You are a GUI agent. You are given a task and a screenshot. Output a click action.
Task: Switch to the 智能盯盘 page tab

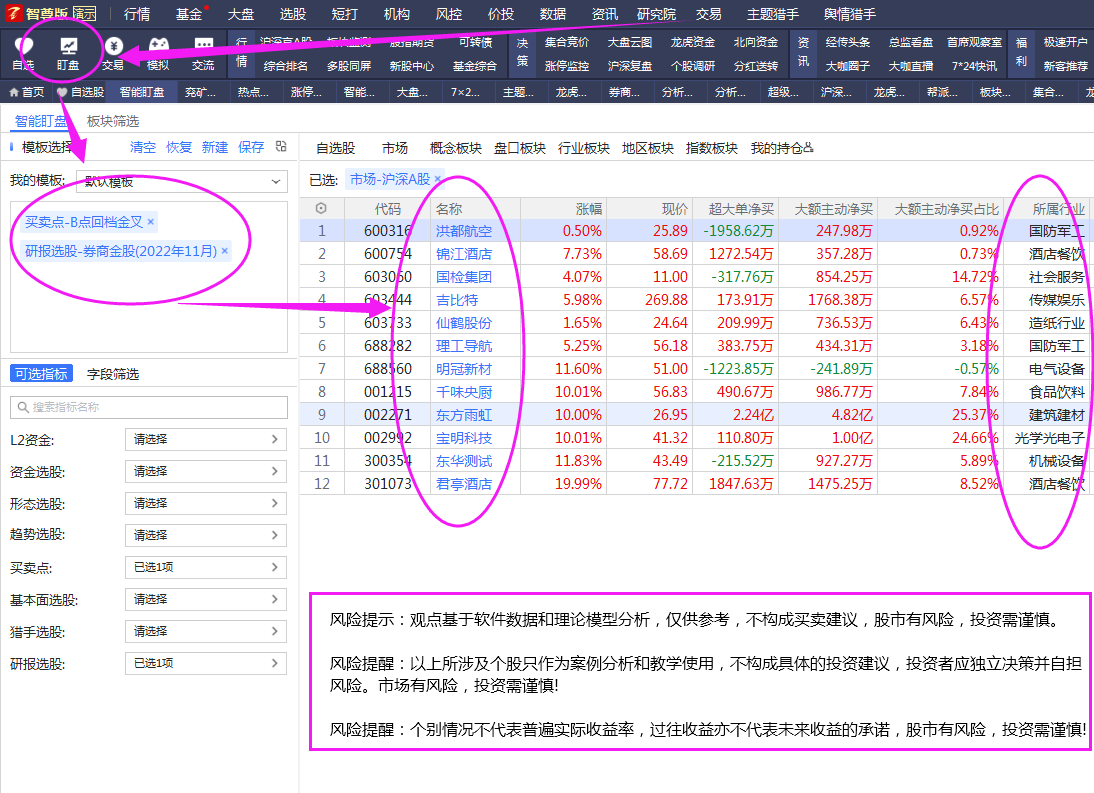[142, 92]
